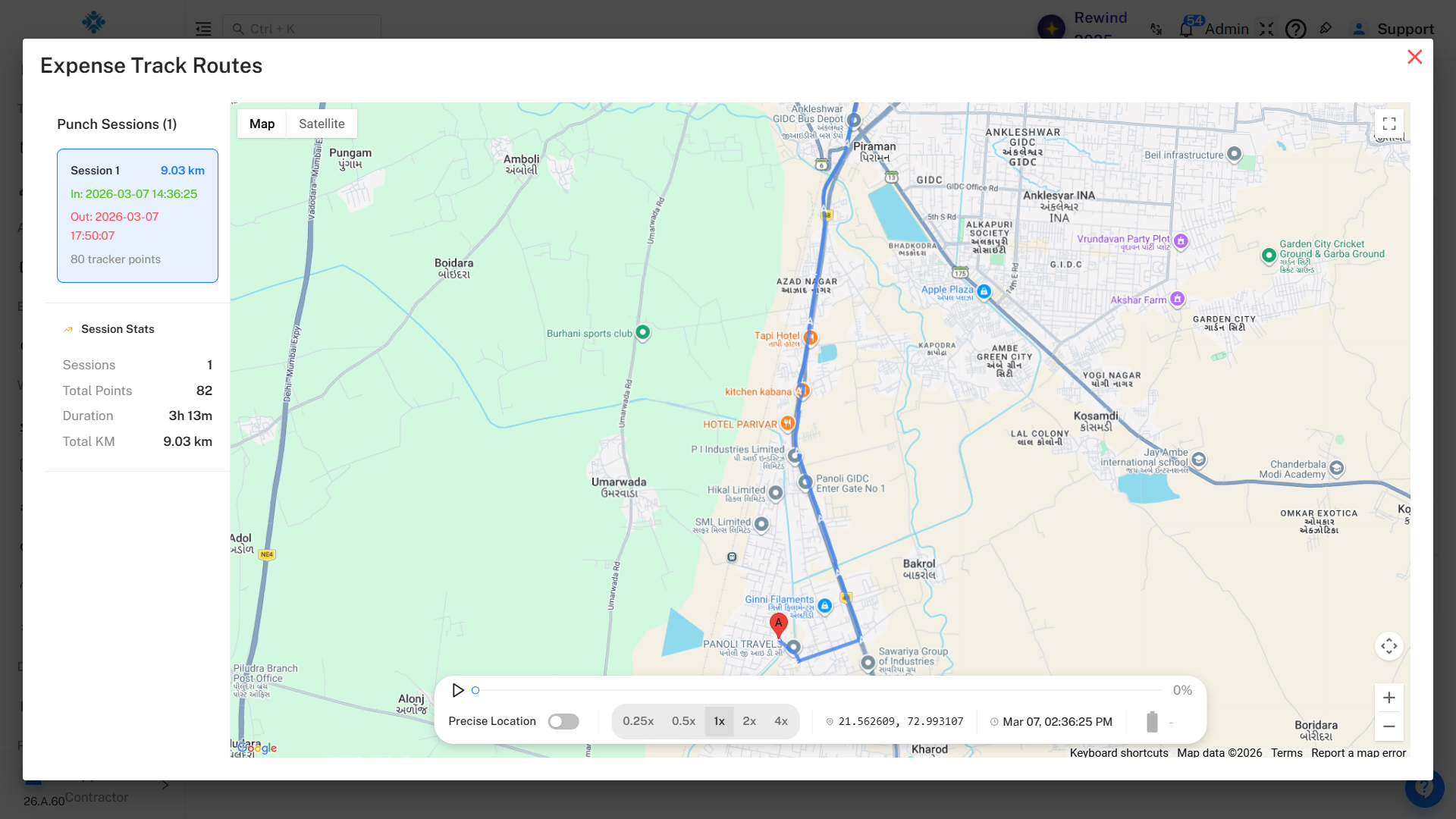Screen dimensions: 1456x819
Task: Click Jay Ambe international school pin
Action: (x=1199, y=459)
